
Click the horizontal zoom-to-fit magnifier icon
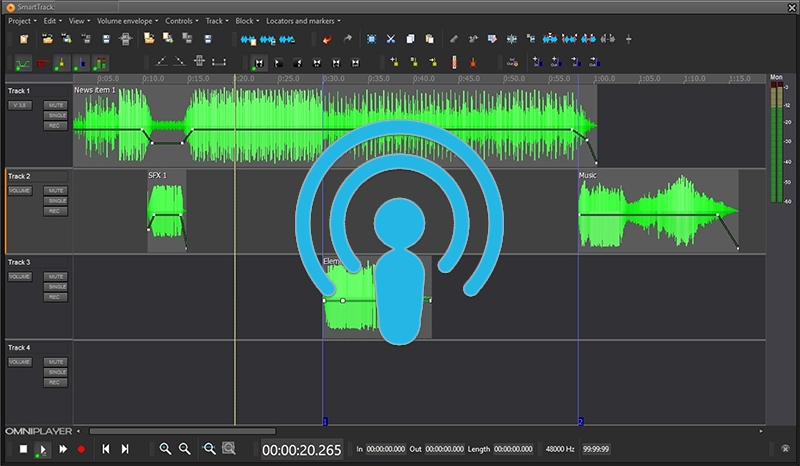[x=209, y=449]
